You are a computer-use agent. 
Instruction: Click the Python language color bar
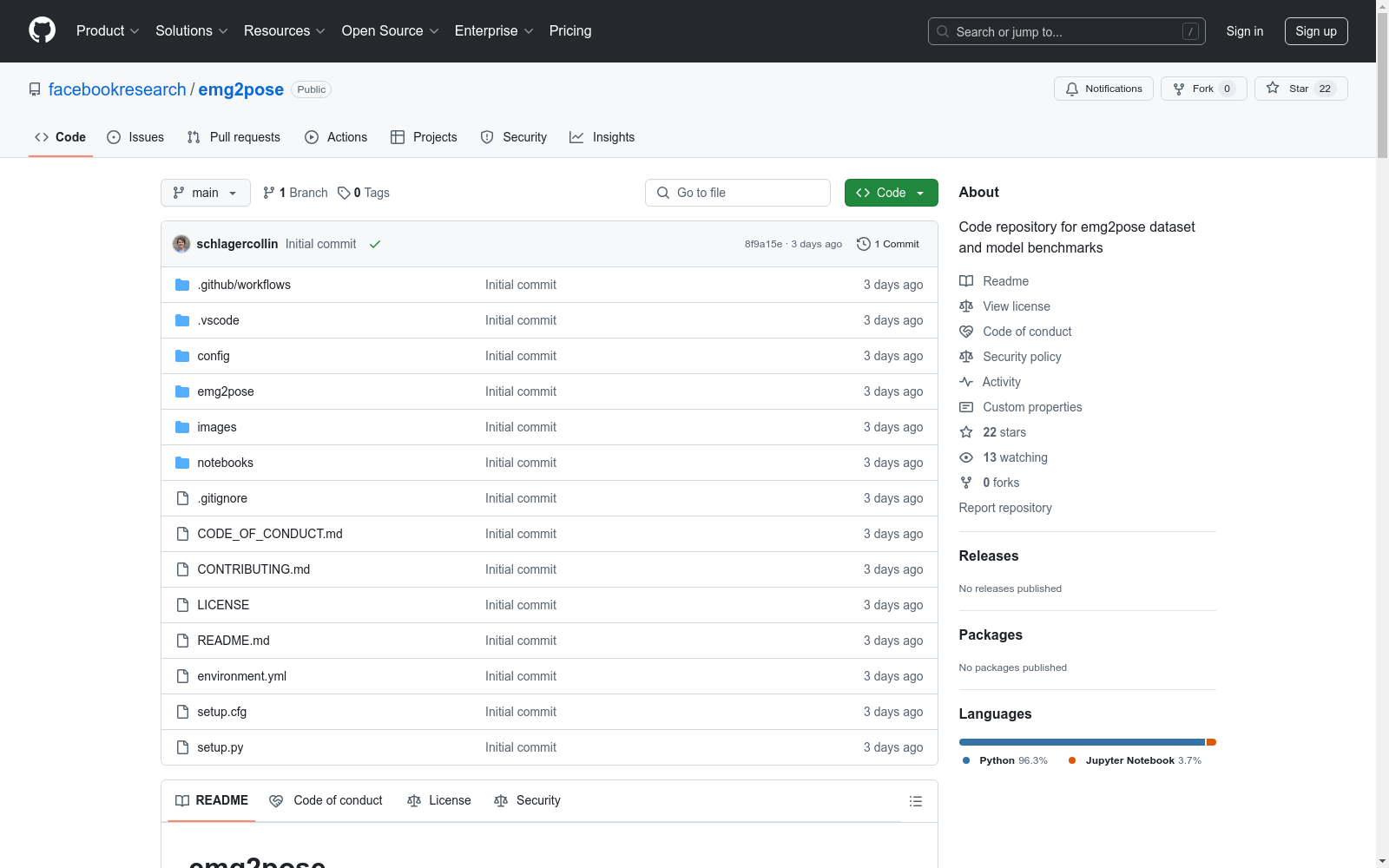pyautogui.click(x=1081, y=742)
